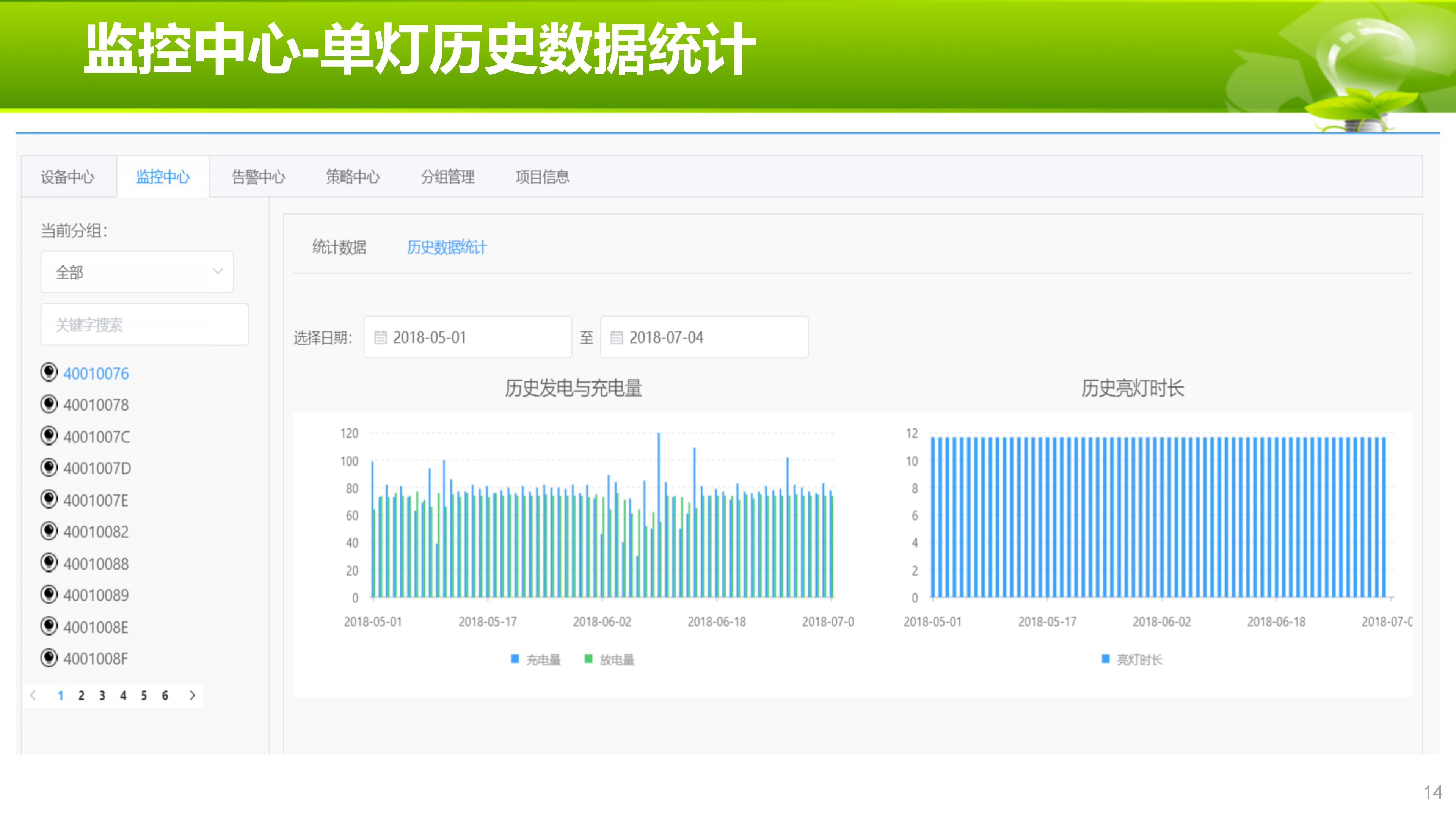This screenshot has width=1456, height=819.
Task: Click the calendar icon in start date field
Action: pyautogui.click(x=380, y=337)
